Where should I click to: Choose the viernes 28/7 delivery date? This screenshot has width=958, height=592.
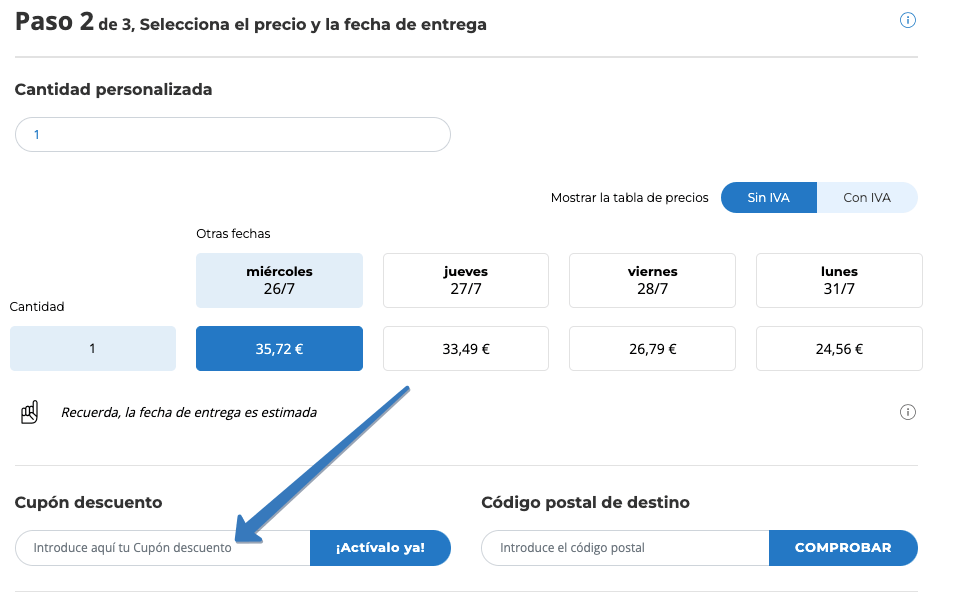click(x=652, y=280)
